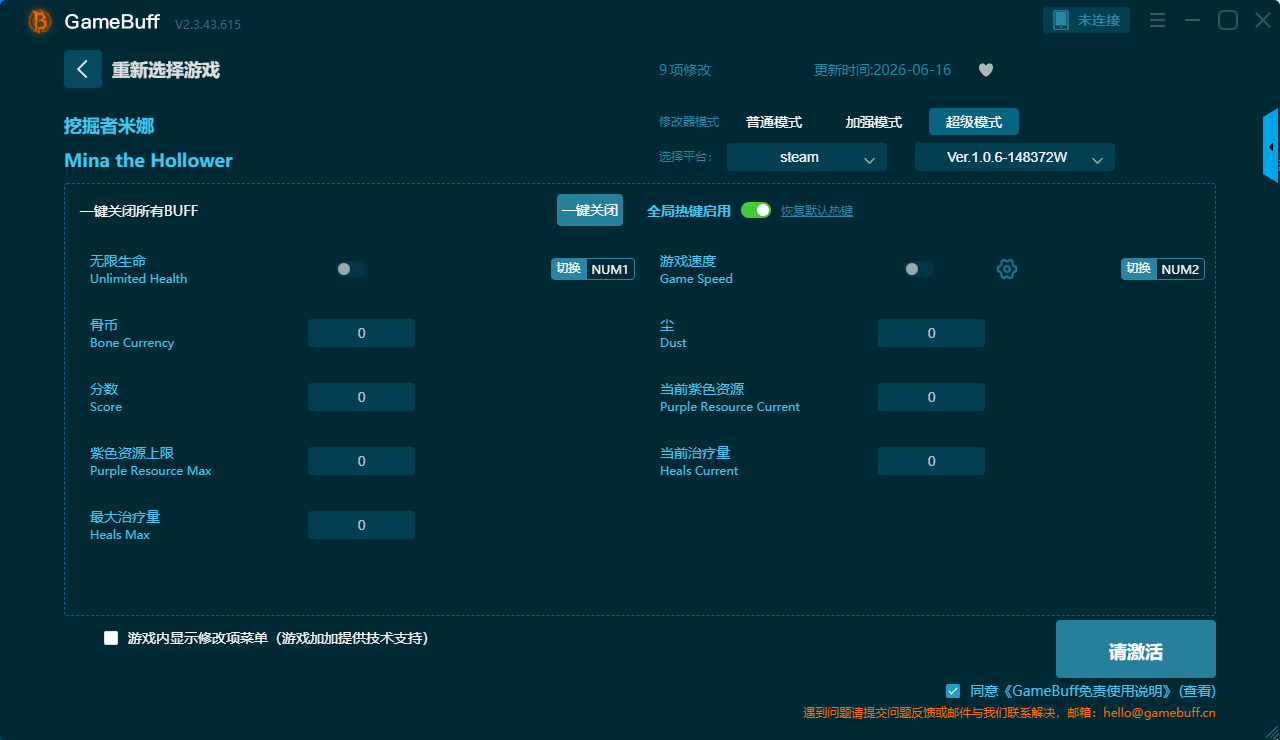This screenshot has height=740, width=1280.
Task: Click the heart favorite icon
Action: [x=986, y=70]
